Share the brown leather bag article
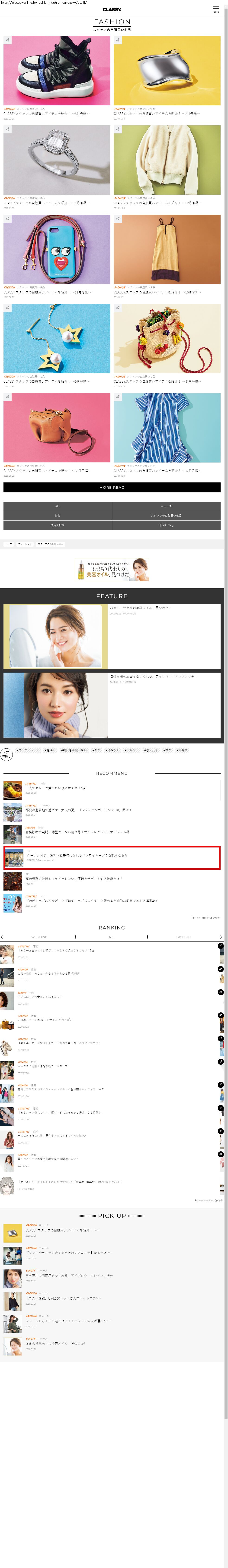Screen dimensions: 228x1568 click(7, 397)
